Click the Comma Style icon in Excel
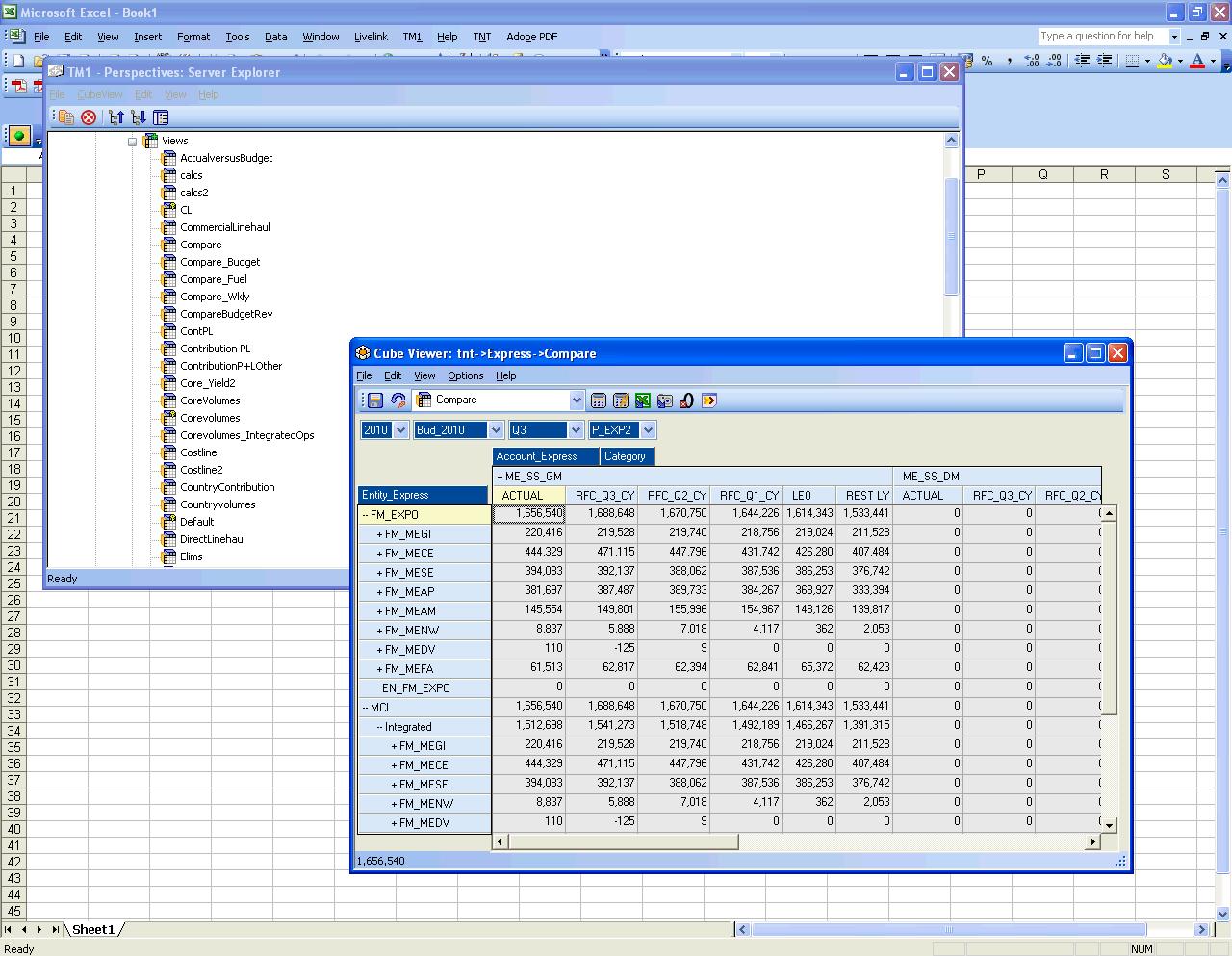The image size is (1232, 956). (x=1010, y=61)
